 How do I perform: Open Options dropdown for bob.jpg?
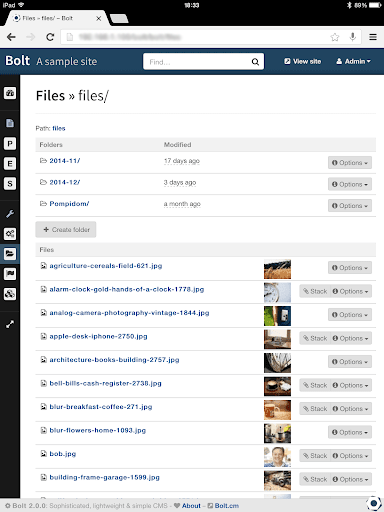351,456
